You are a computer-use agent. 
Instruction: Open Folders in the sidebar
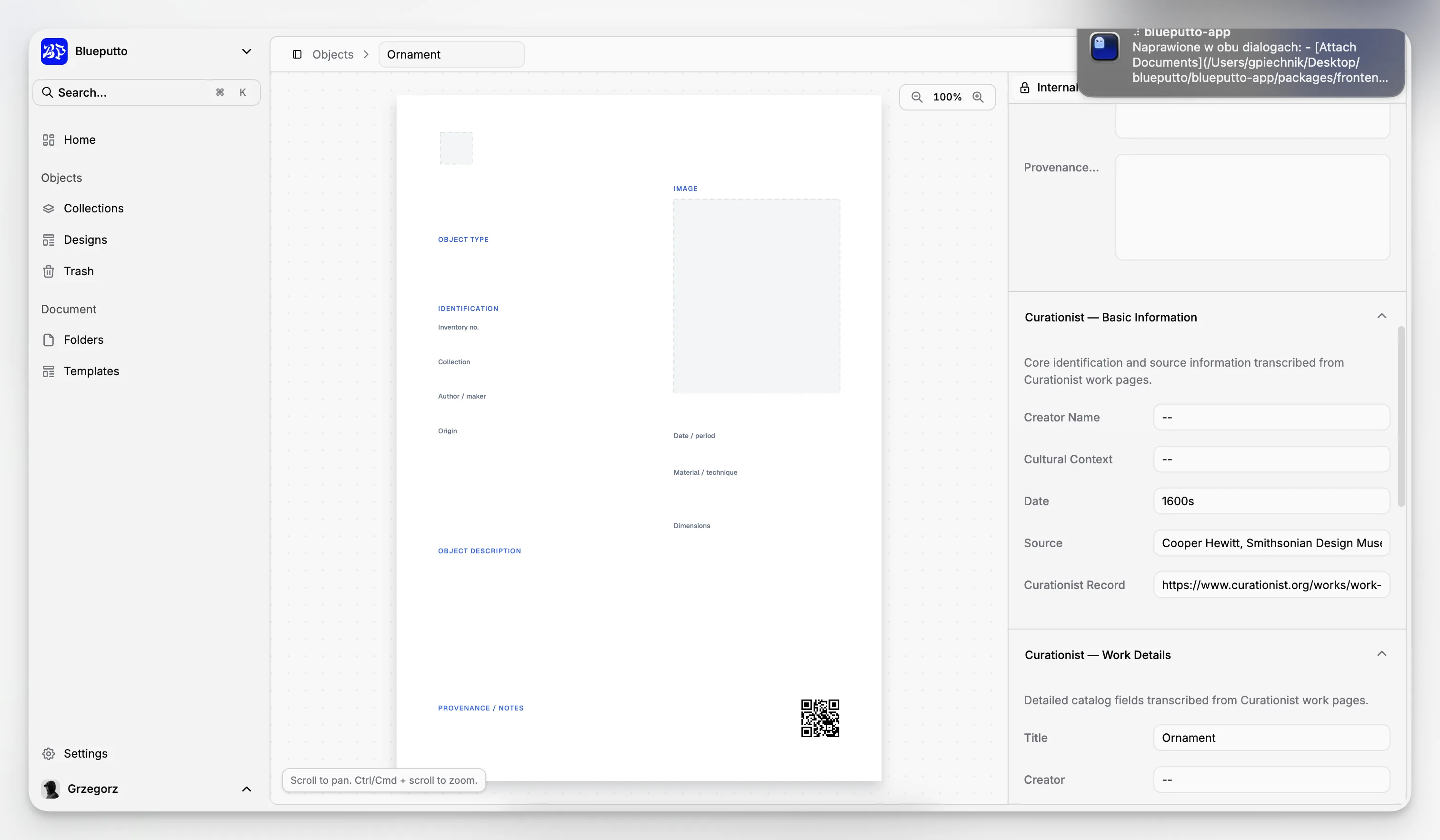click(146, 340)
